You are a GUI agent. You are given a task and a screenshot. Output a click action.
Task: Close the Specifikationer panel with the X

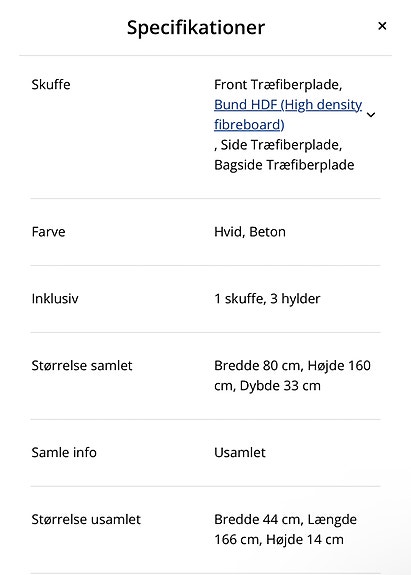tap(382, 26)
